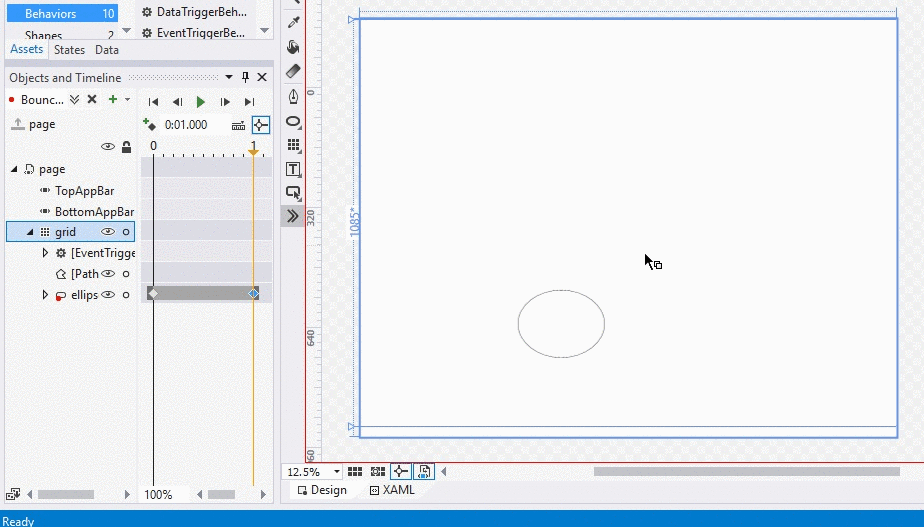This screenshot has height=527, width=924.
Task: Click the return scope to page icon
Action: point(18,124)
